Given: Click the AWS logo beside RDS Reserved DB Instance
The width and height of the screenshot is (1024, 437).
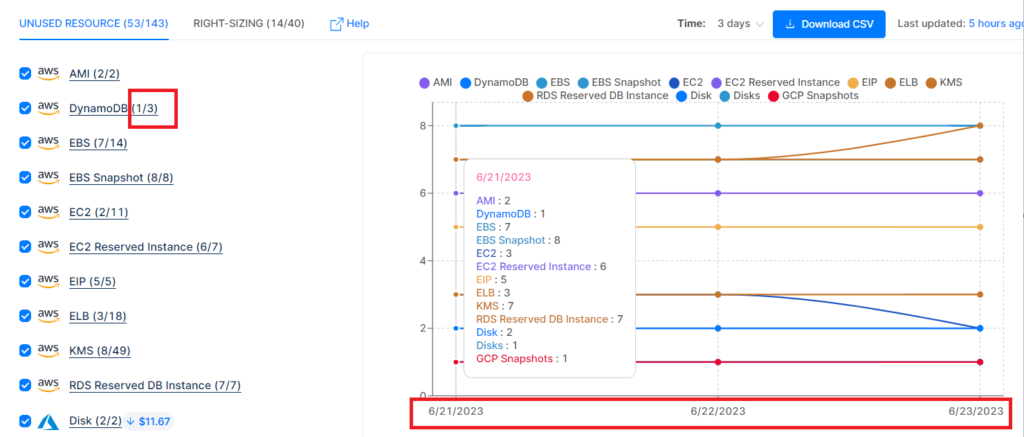Looking at the screenshot, I should pyautogui.click(x=48, y=385).
